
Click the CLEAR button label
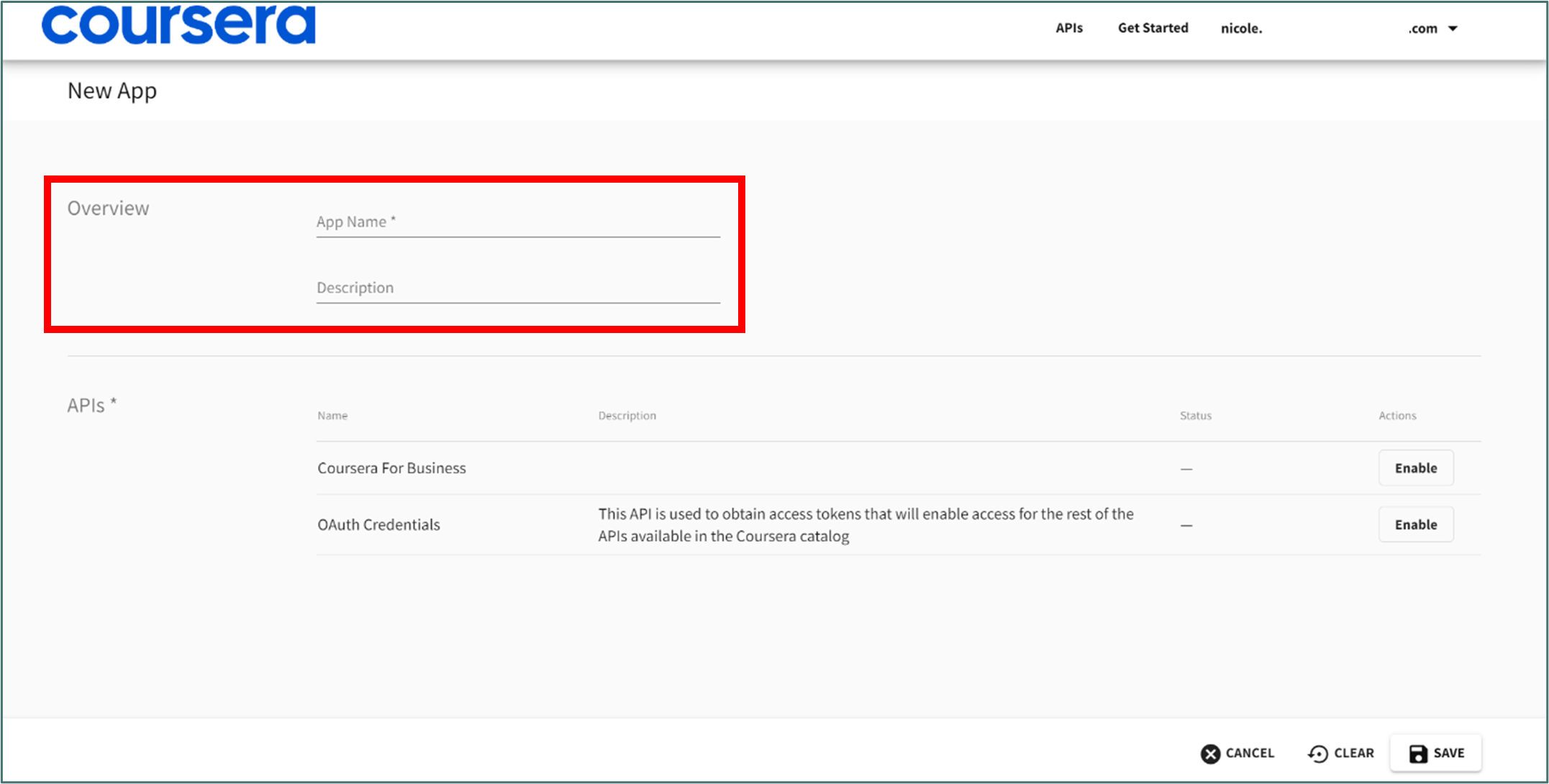pos(1353,753)
